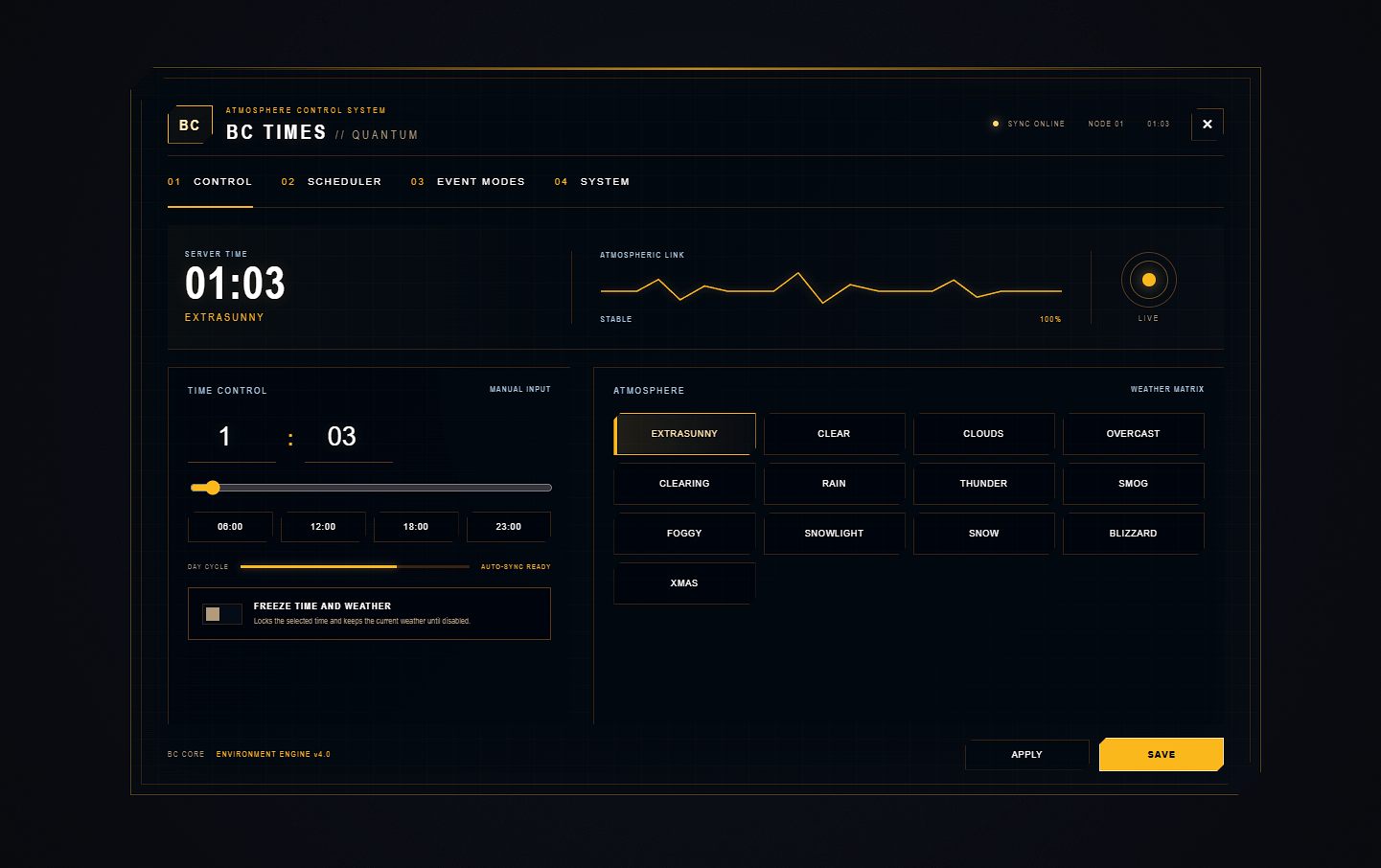Click the yellow Save button
This screenshot has height=868, width=1381.
(x=1162, y=755)
